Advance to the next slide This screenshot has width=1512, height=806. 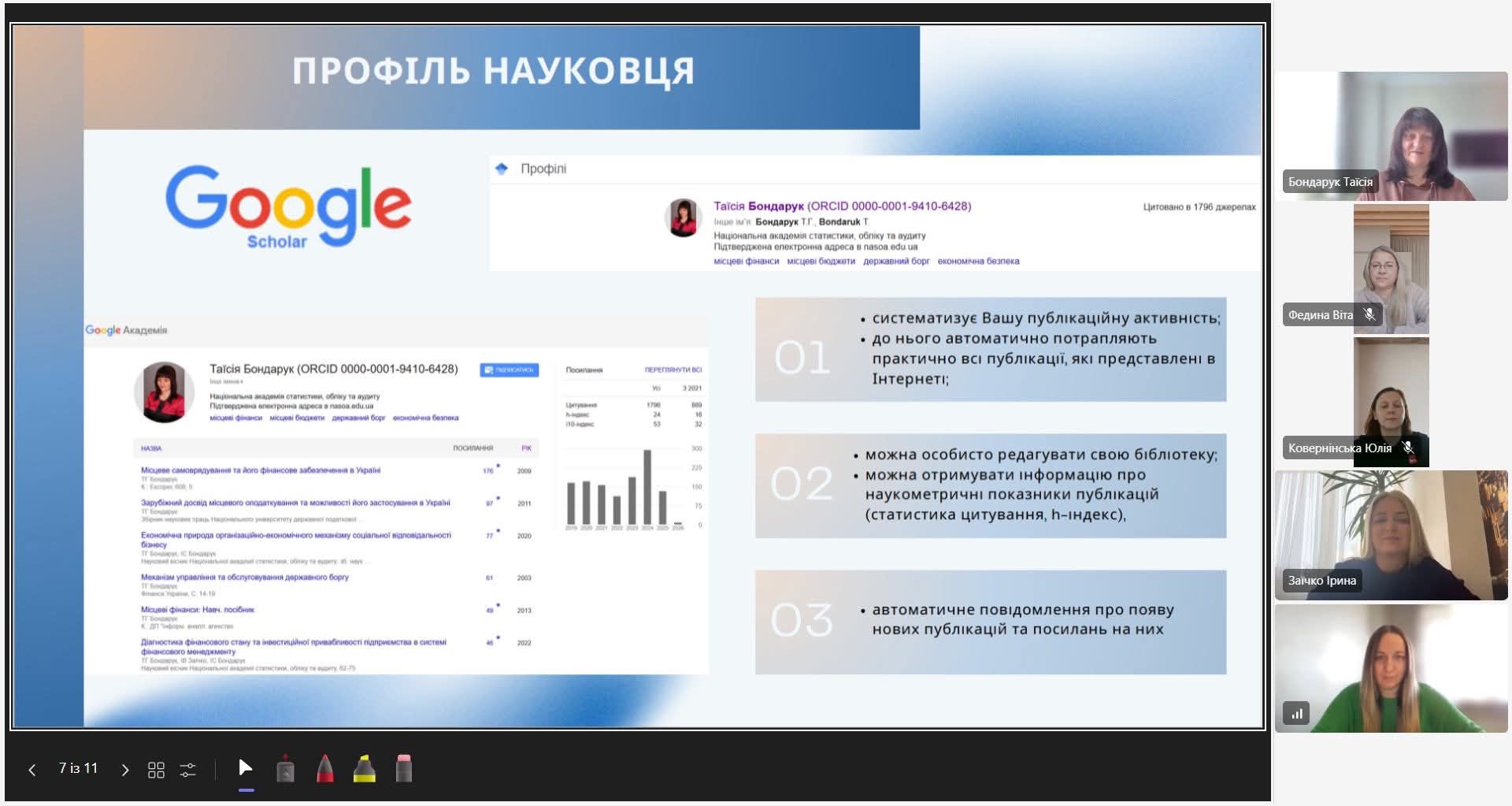tap(124, 770)
